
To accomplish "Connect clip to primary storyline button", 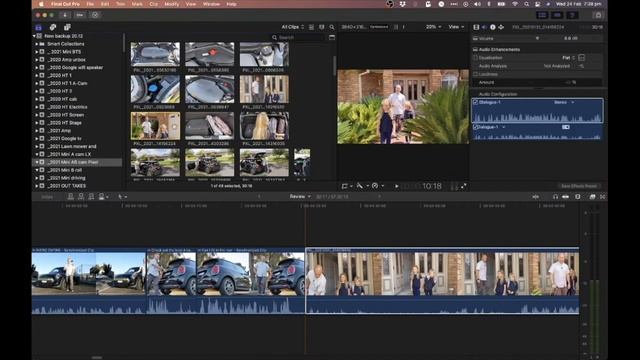I will coord(71,197).
